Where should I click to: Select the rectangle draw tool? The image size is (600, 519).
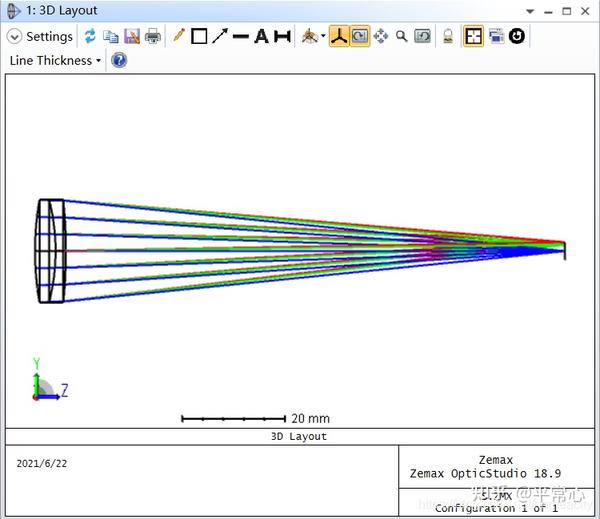pyautogui.click(x=199, y=37)
